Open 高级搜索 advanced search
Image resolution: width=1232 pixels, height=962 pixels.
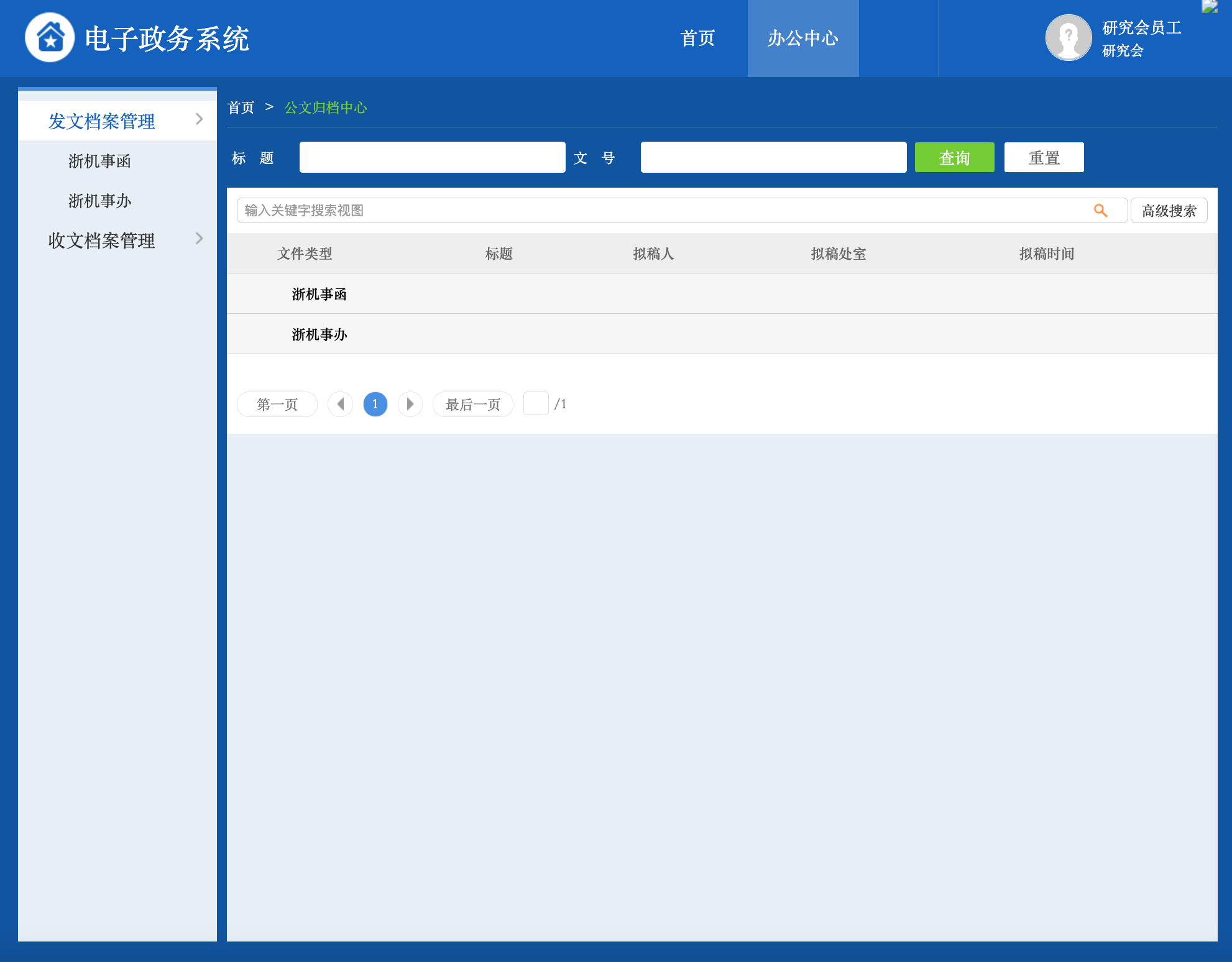[x=1169, y=211]
